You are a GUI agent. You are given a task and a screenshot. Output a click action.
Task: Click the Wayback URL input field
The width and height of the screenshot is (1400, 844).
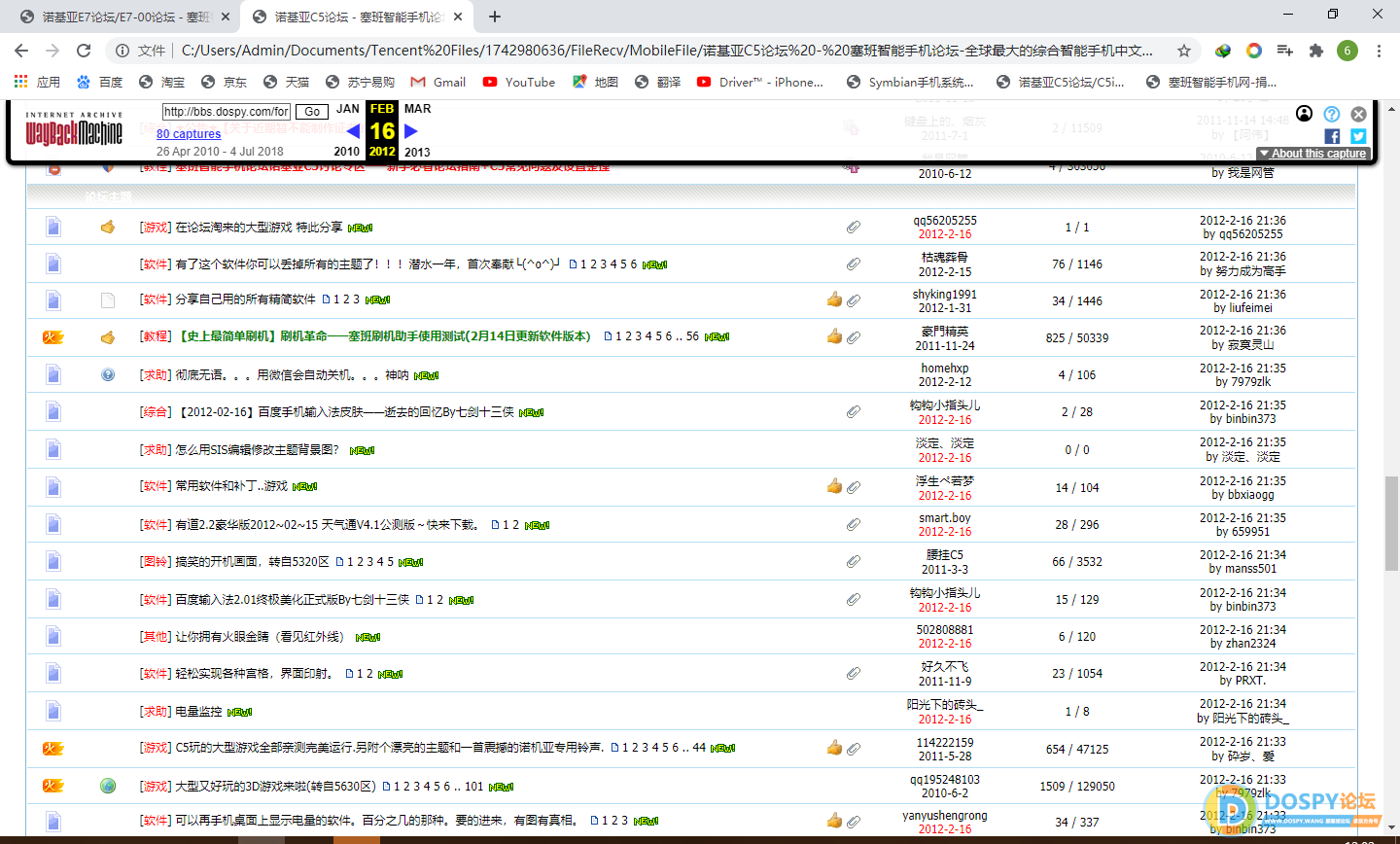click(x=226, y=112)
